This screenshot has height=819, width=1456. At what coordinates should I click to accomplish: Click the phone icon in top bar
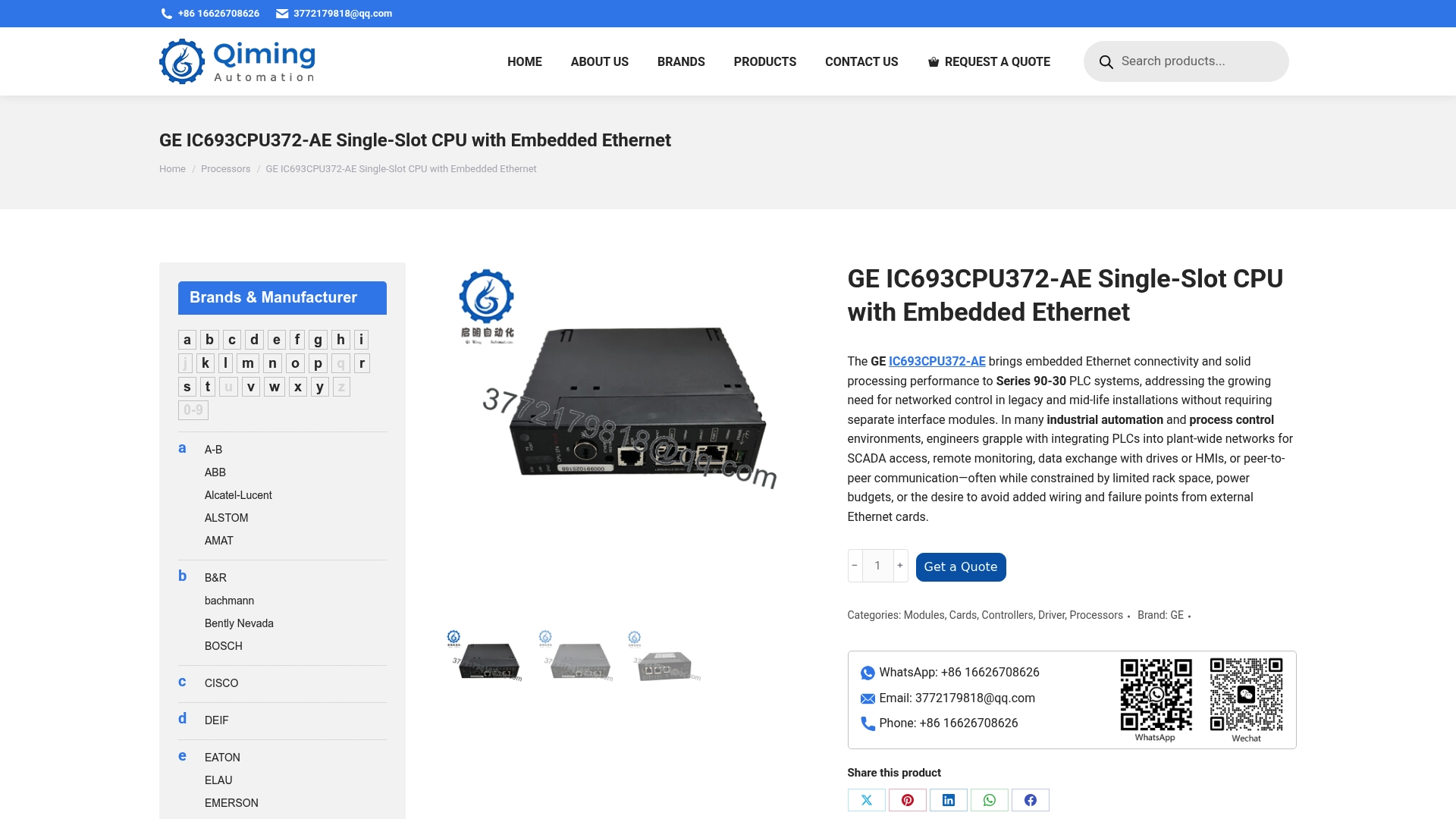[166, 14]
